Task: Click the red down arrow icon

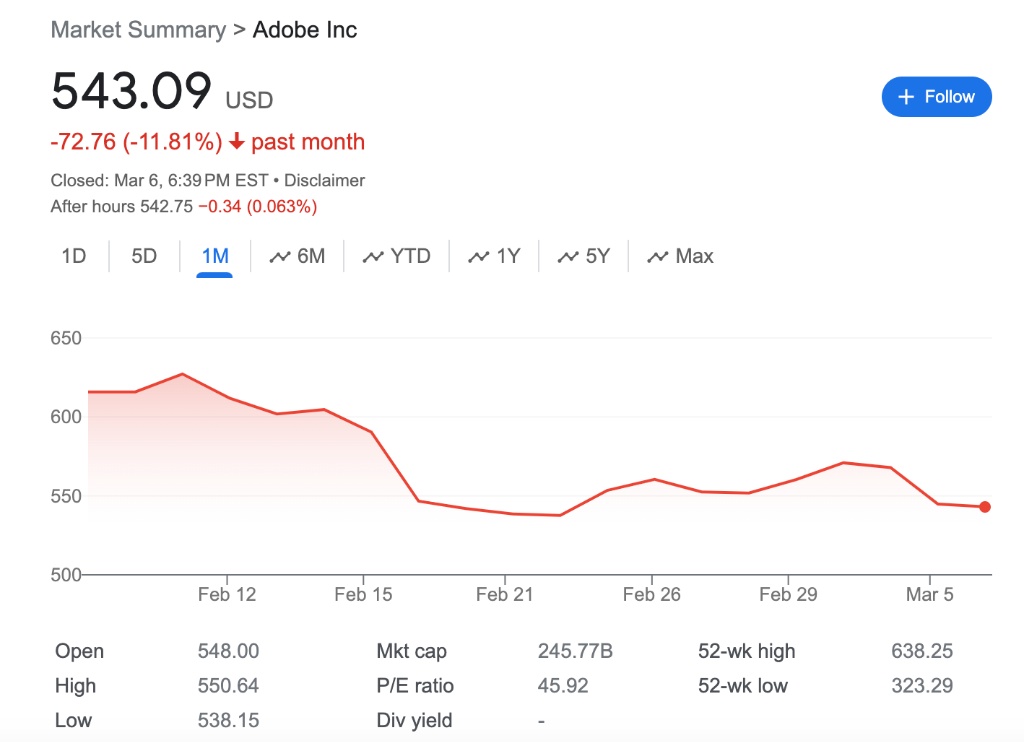Action: click(x=237, y=142)
